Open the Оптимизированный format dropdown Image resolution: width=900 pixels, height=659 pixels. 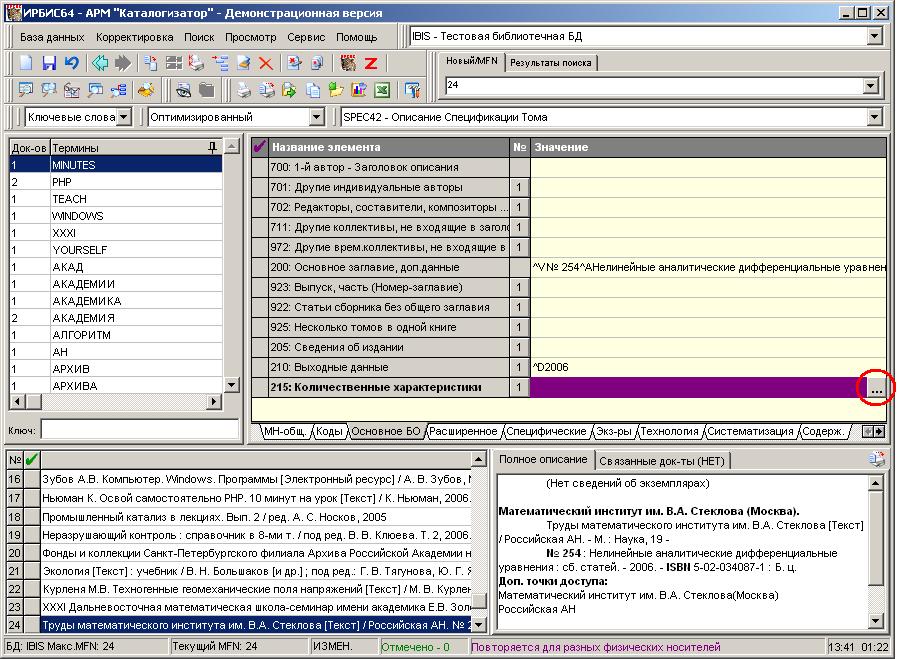(316, 117)
